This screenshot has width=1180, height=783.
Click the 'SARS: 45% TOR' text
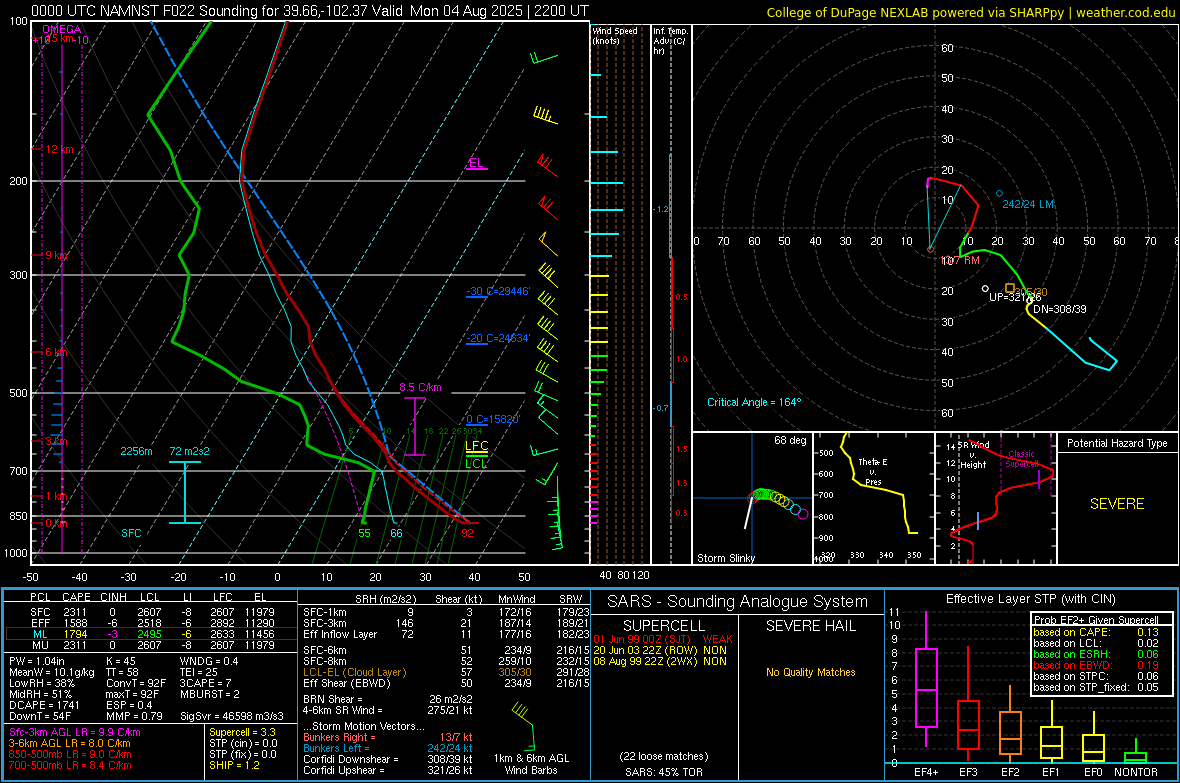[x=664, y=772]
